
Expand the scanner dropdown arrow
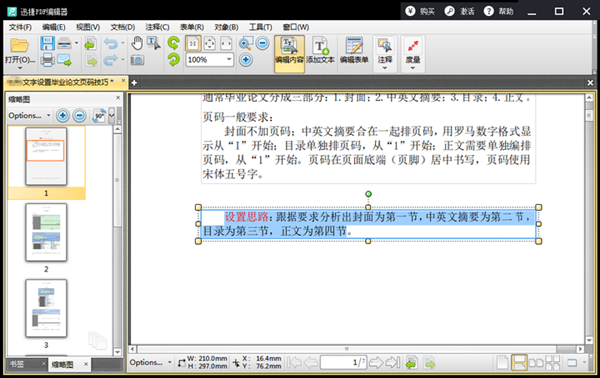click(77, 43)
